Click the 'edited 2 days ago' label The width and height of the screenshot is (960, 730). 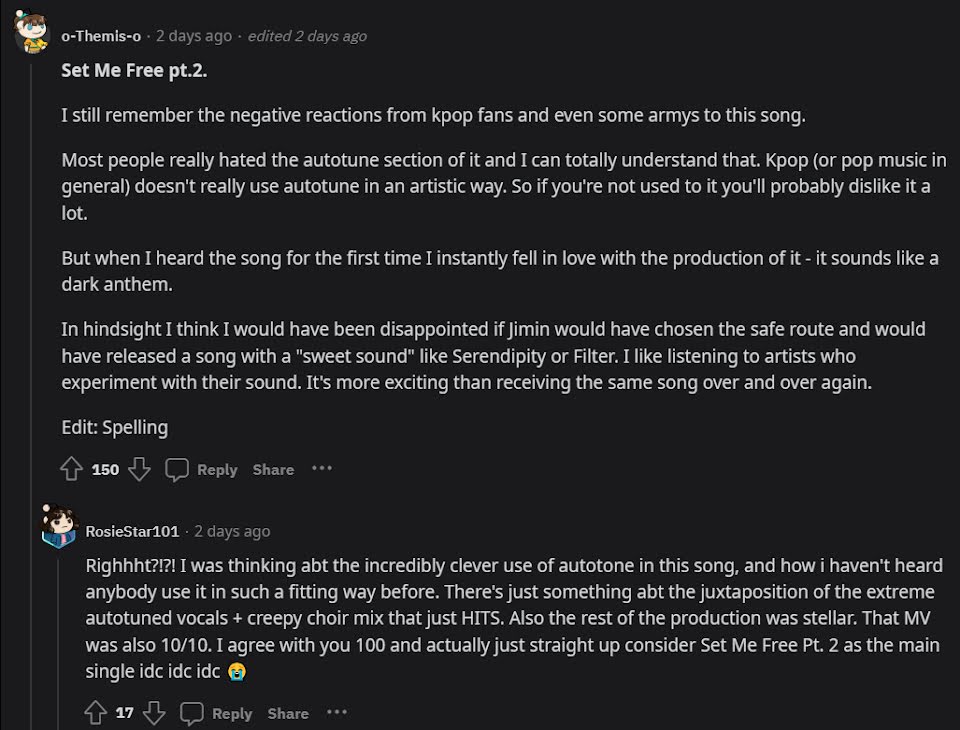point(307,36)
